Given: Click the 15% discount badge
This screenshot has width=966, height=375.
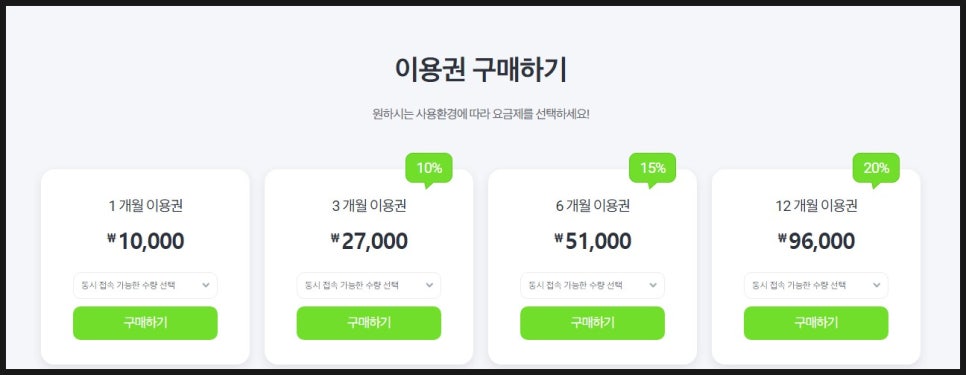Looking at the screenshot, I should (652, 168).
